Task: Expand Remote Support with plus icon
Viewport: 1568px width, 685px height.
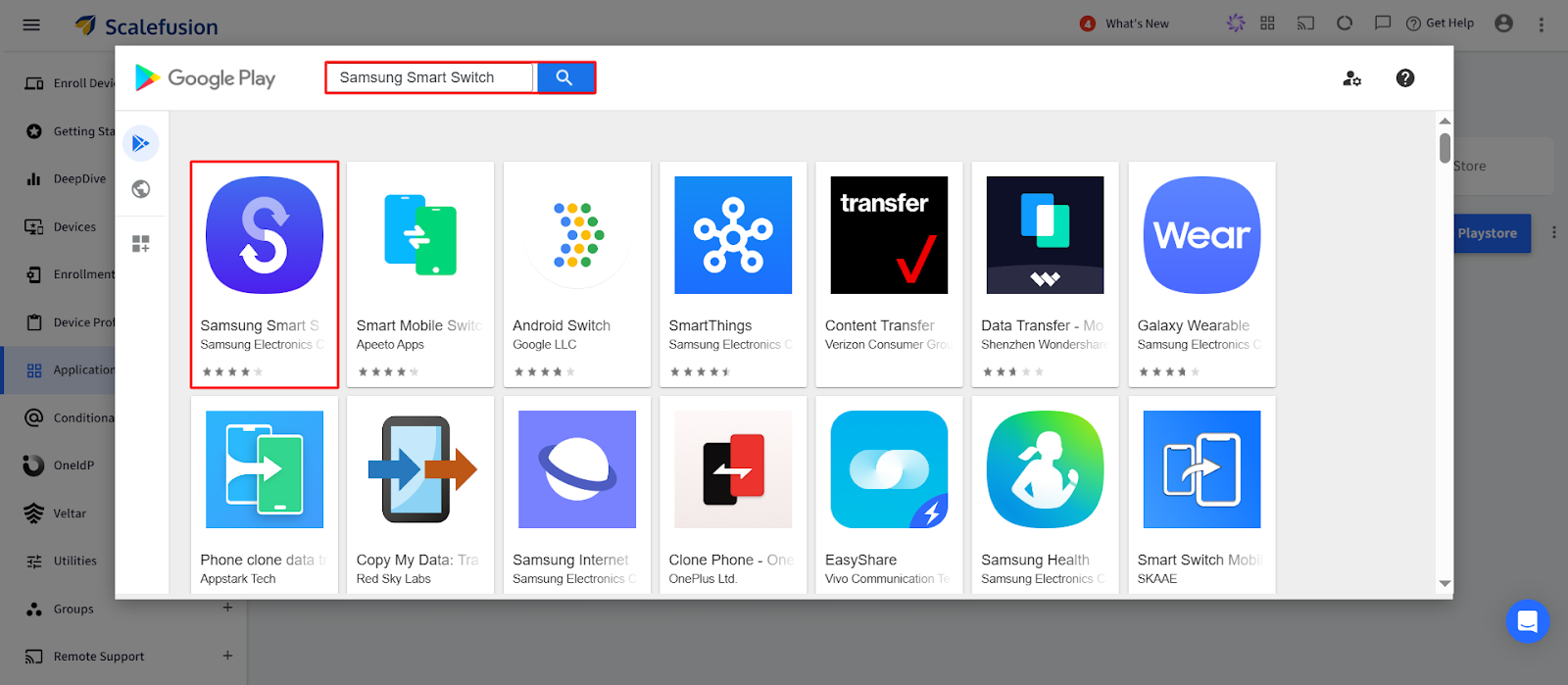Action: click(227, 656)
